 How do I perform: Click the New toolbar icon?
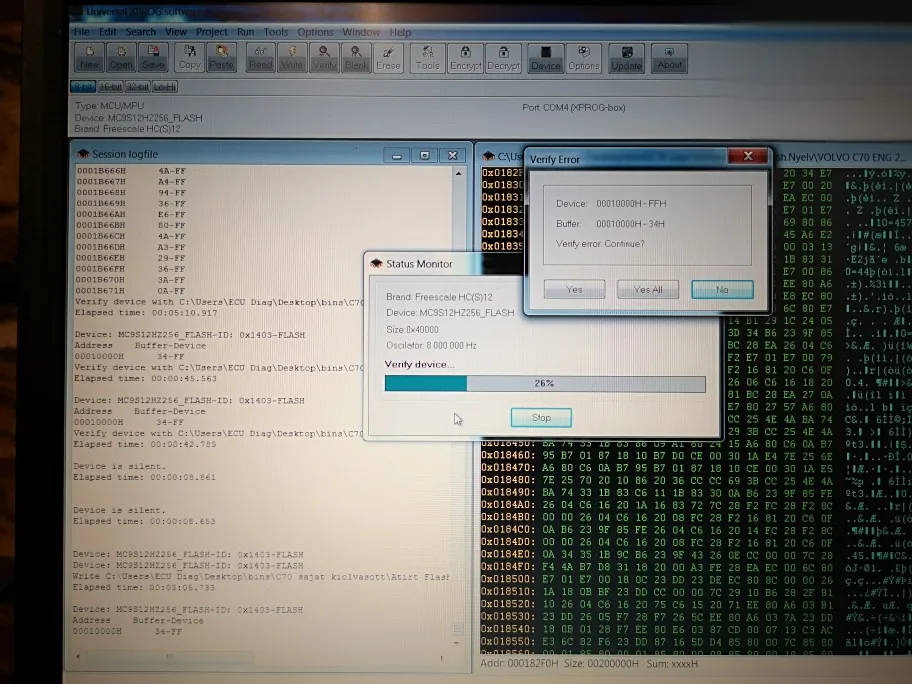click(90, 58)
